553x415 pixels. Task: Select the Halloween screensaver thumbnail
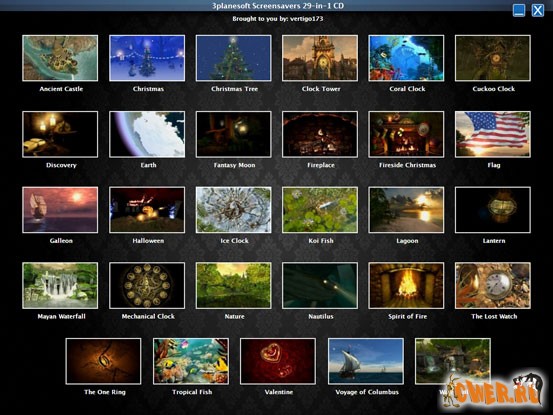tap(147, 210)
